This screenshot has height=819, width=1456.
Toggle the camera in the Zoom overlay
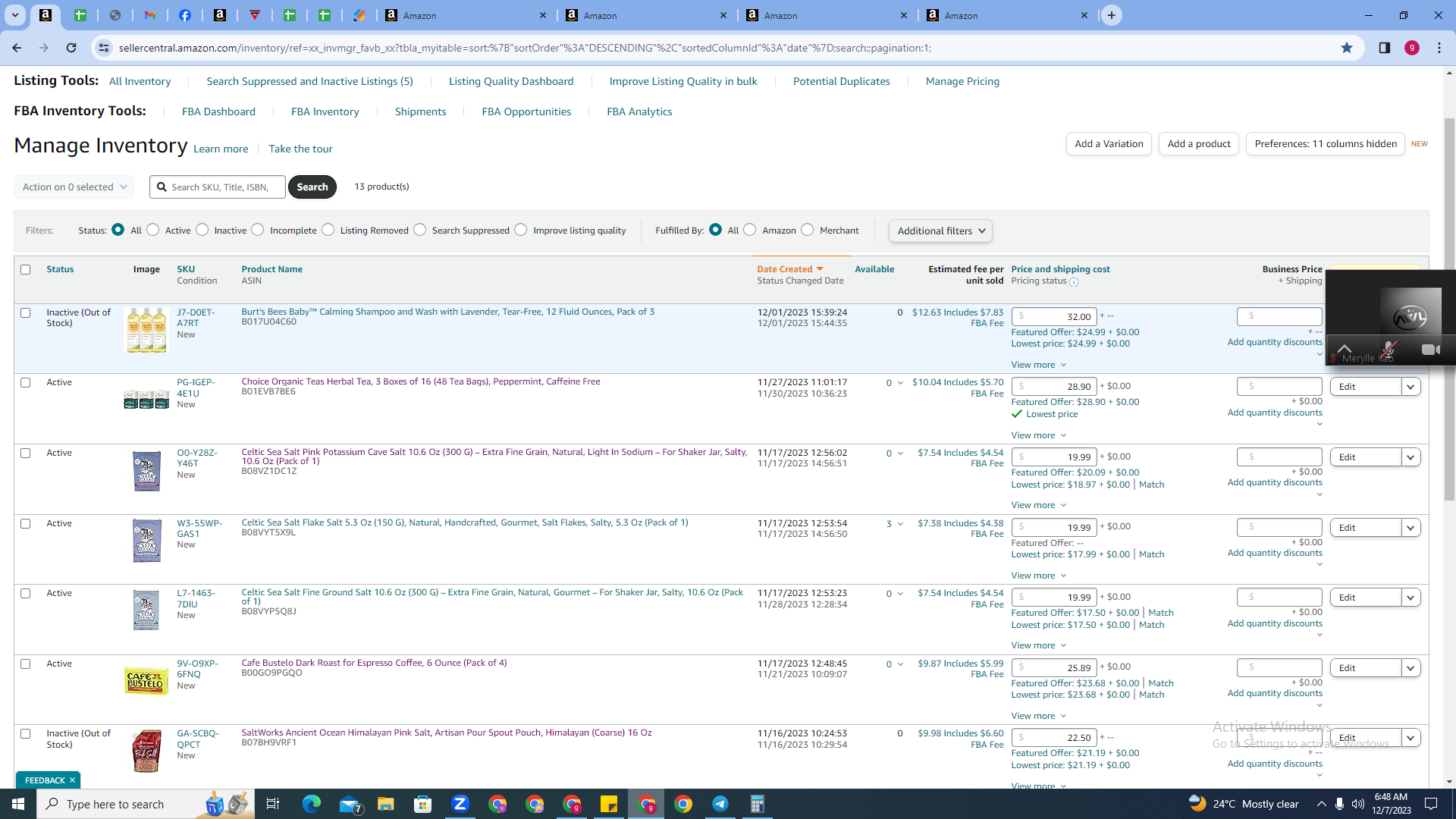point(1430,350)
